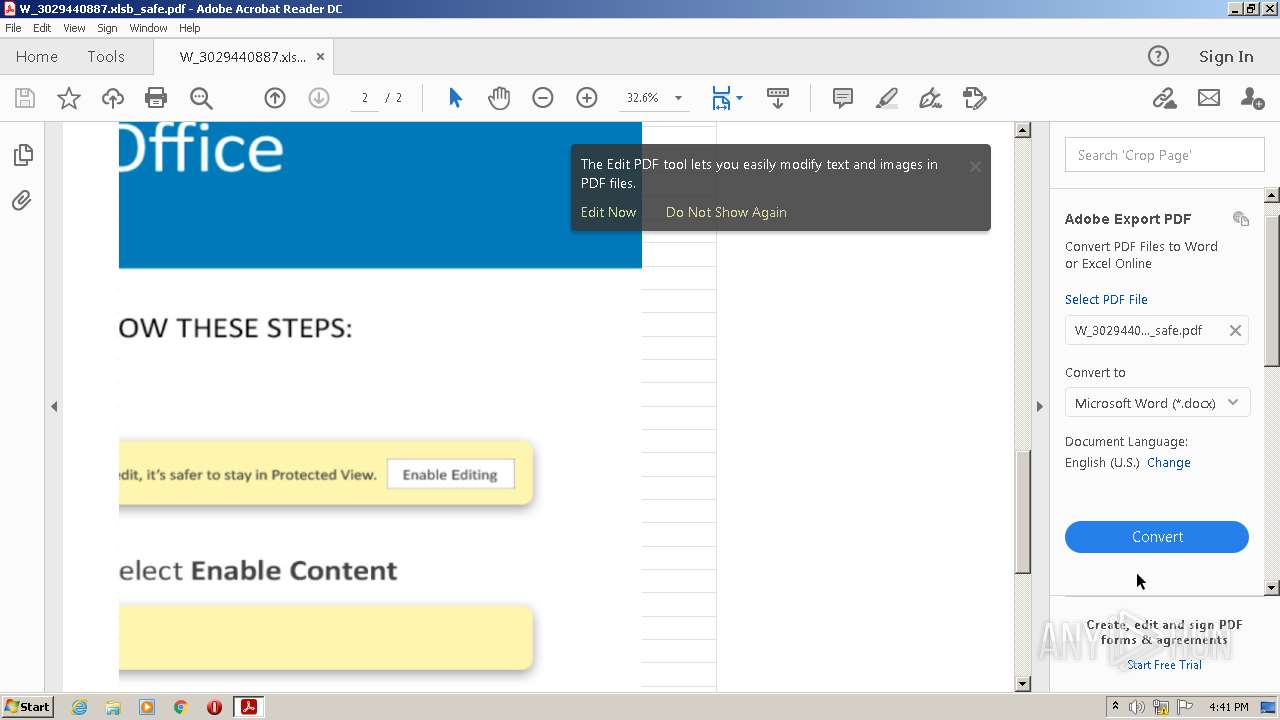Go to the previous page with the up arrow
Screen dimensions: 1280x720
coord(275,98)
